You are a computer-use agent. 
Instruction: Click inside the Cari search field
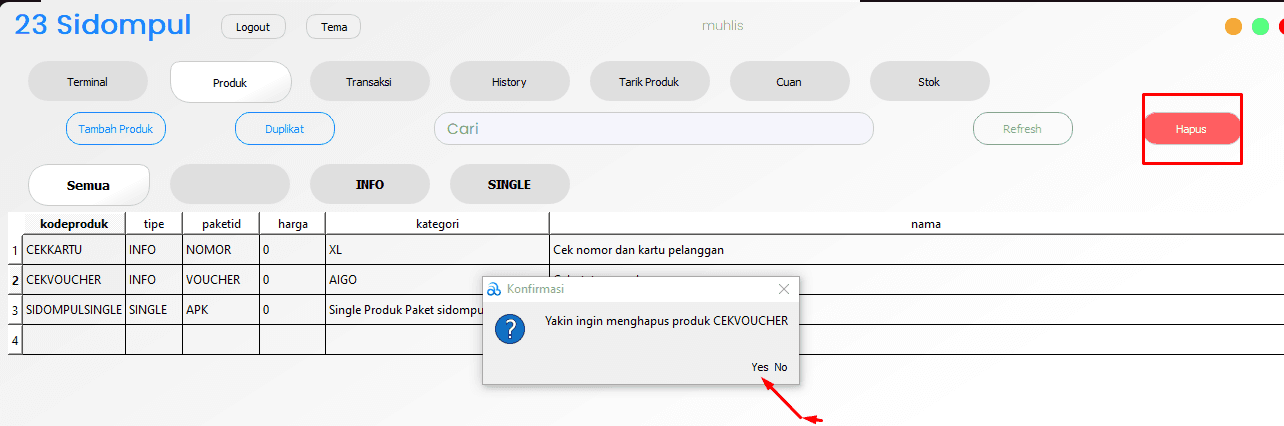[653, 129]
